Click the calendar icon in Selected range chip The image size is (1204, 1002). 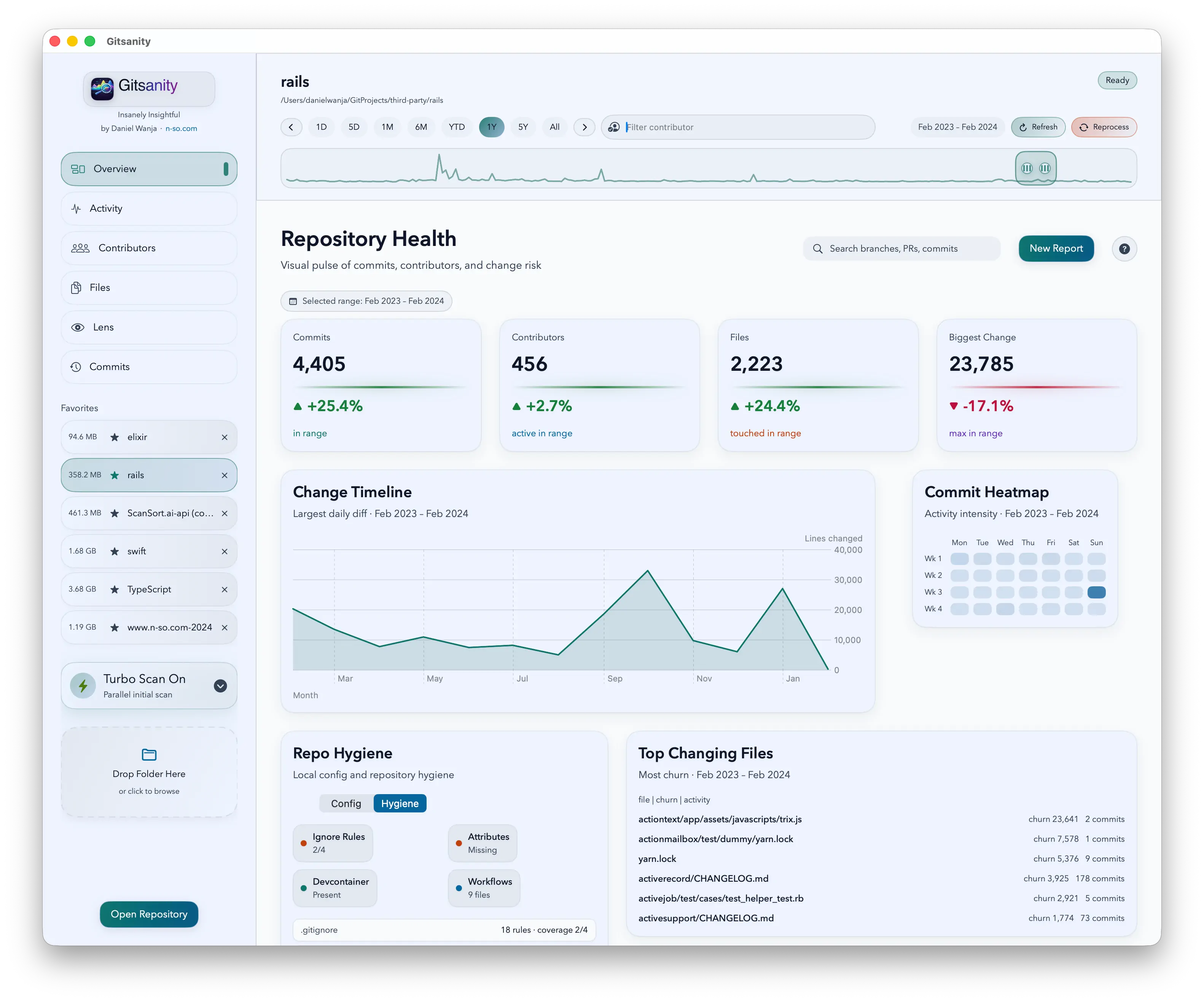pyautogui.click(x=293, y=302)
